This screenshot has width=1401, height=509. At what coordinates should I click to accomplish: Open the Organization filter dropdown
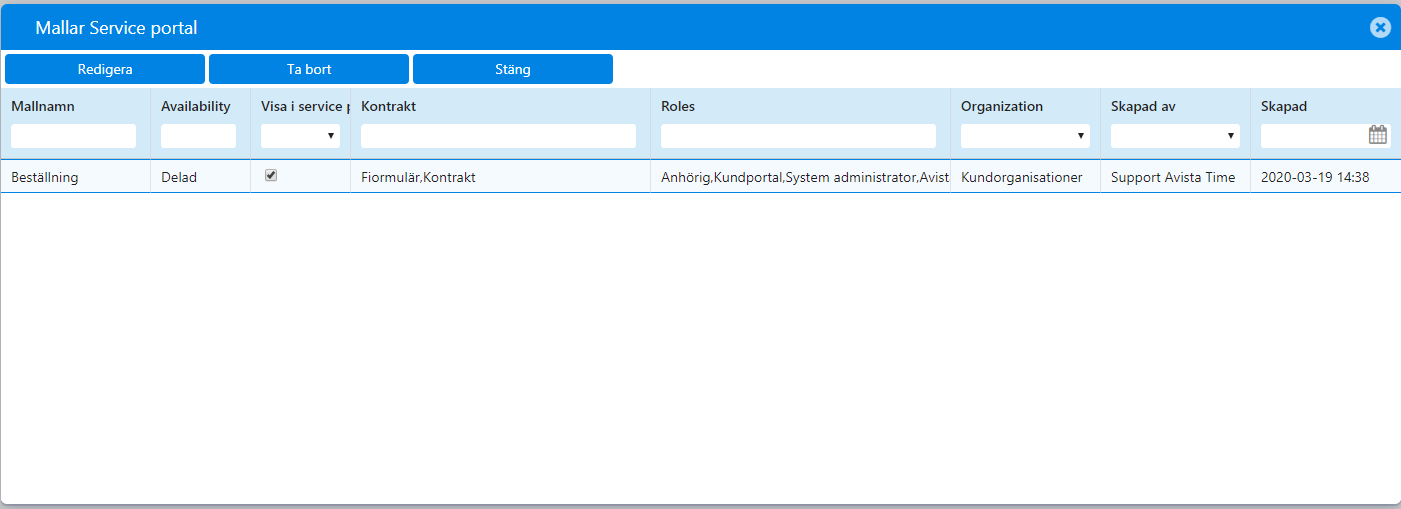[x=1025, y=136]
